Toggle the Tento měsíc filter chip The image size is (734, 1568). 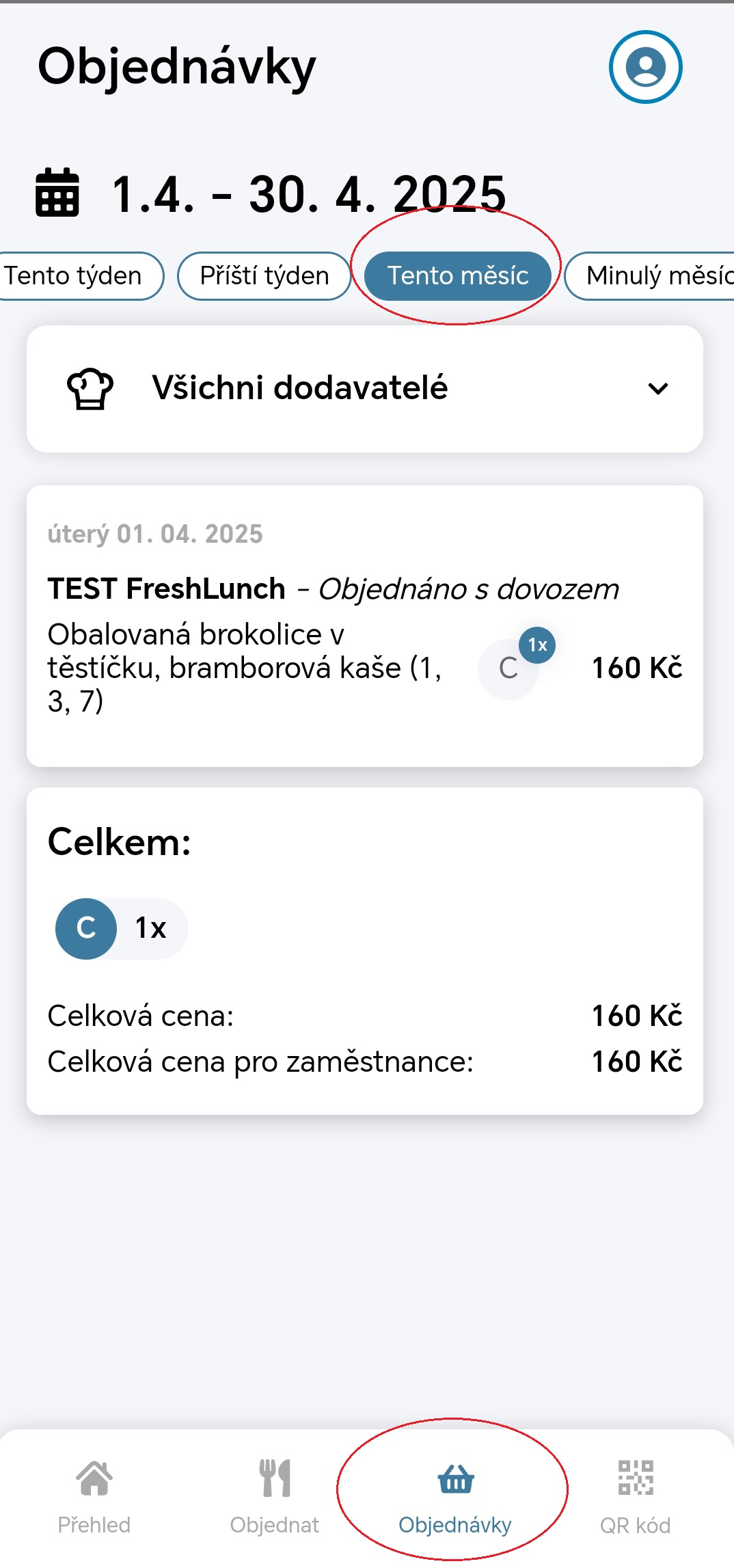tap(458, 276)
